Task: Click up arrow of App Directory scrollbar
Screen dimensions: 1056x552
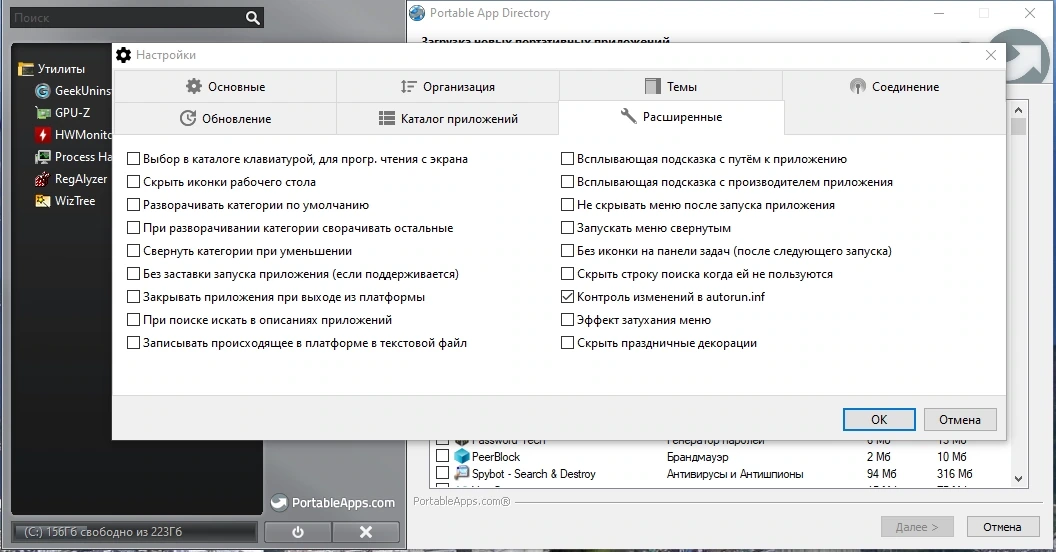Action: (x=1018, y=110)
